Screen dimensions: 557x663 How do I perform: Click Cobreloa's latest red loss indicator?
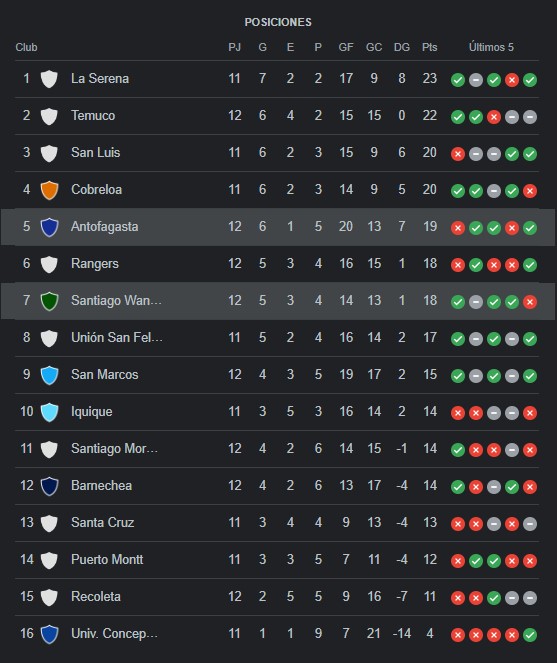point(530,191)
